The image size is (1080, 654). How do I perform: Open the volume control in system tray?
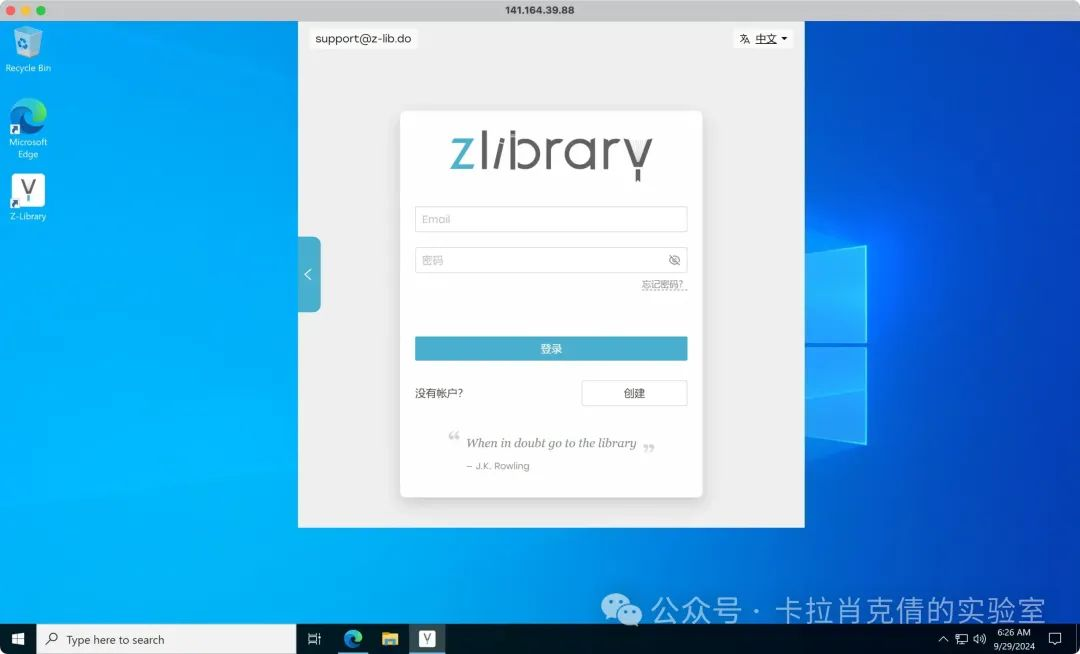(x=979, y=639)
